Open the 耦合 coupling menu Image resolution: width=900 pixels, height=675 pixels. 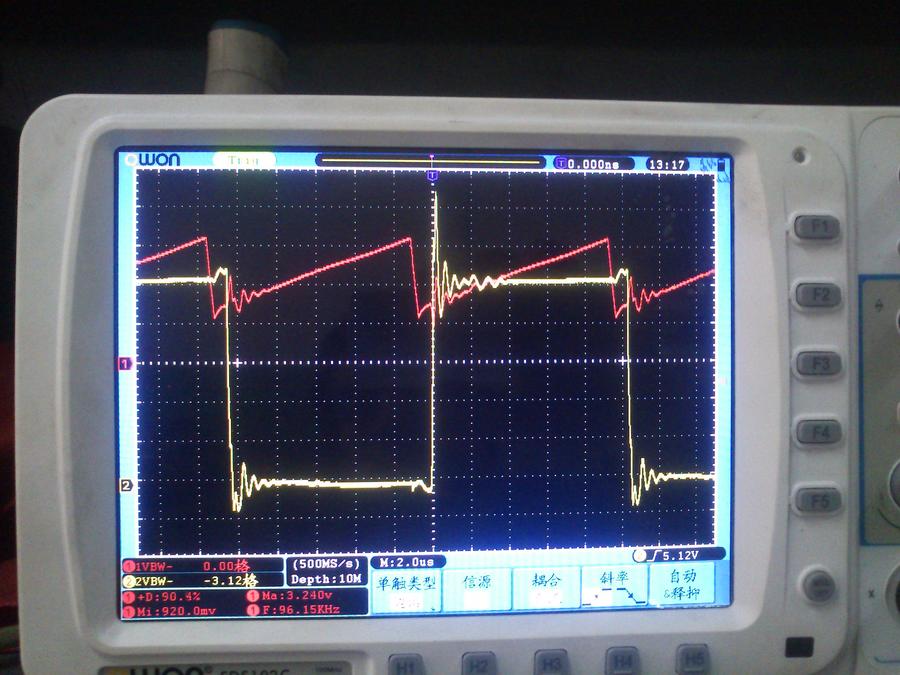coord(546,586)
